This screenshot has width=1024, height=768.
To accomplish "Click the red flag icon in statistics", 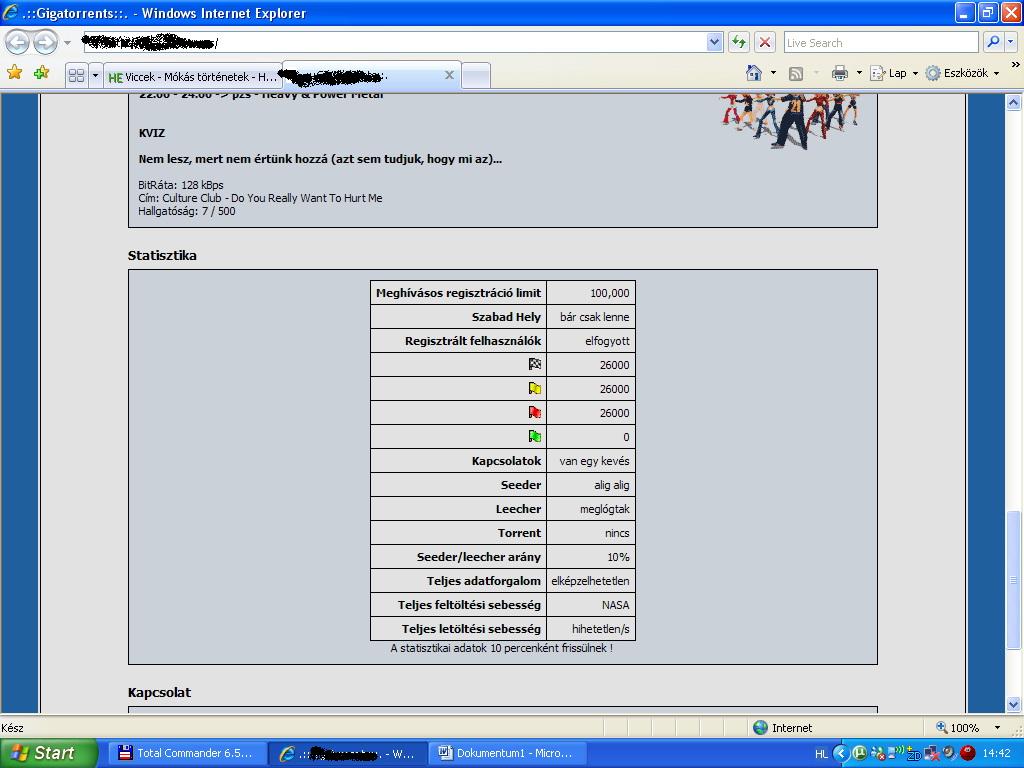I will 535,412.
